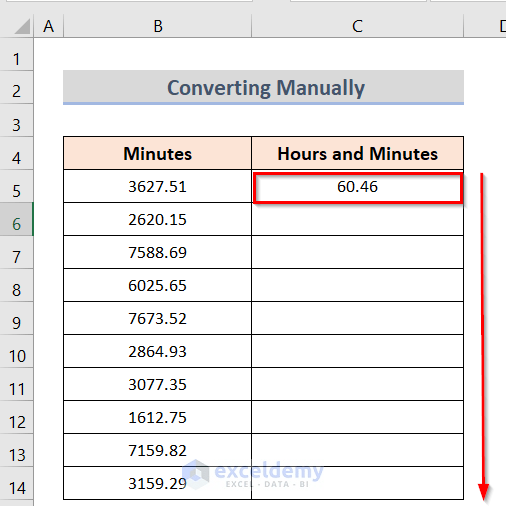This screenshot has height=506, width=506.
Task: Click the 'Hours and Minutes' header cell
Action: (x=357, y=153)
